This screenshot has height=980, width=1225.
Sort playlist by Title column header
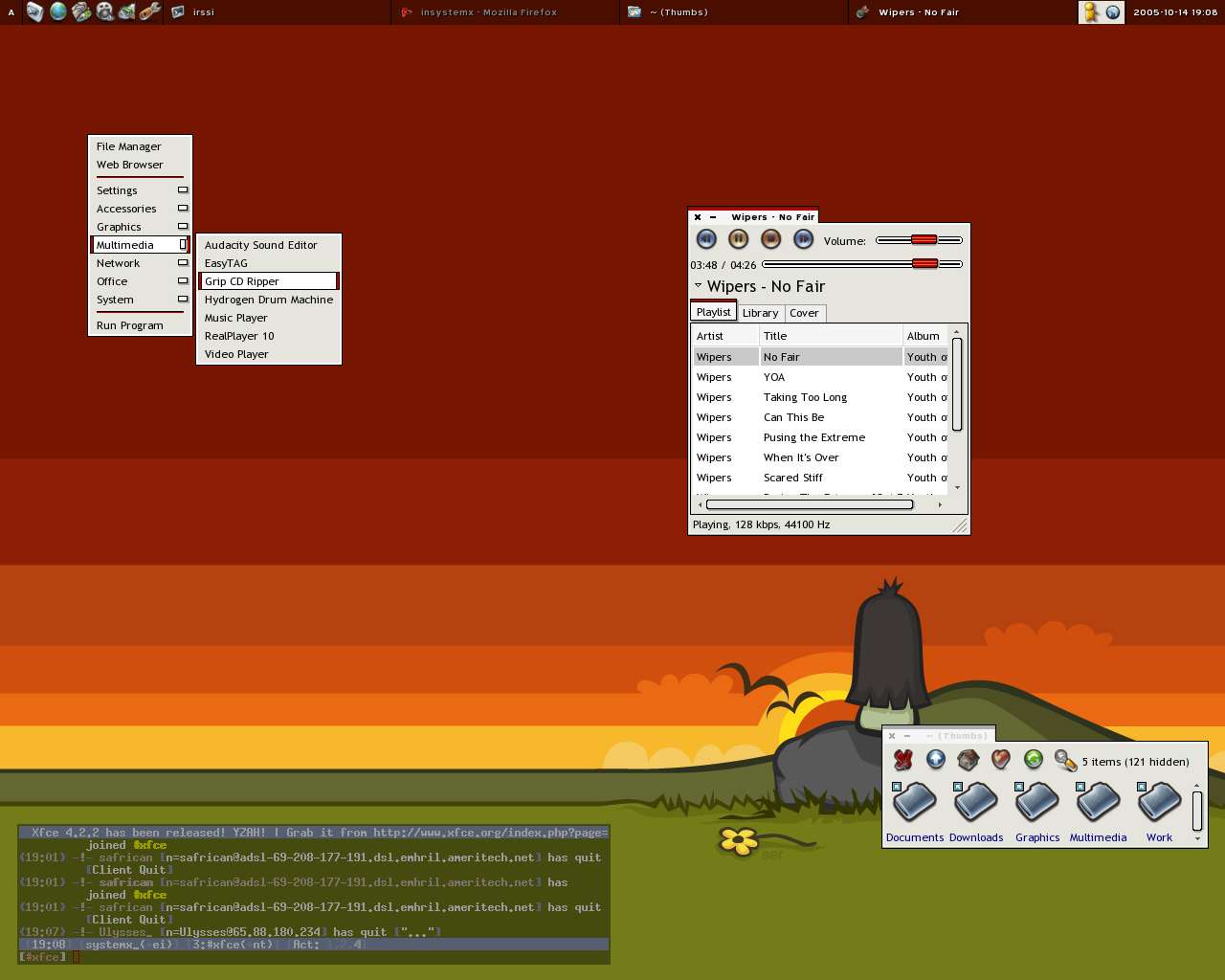tap(832, 336)
